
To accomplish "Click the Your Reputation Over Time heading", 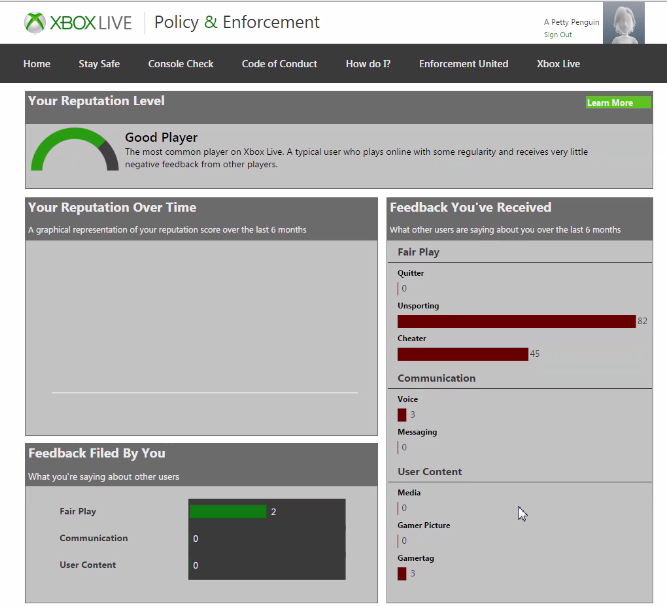I will [112, 208].
